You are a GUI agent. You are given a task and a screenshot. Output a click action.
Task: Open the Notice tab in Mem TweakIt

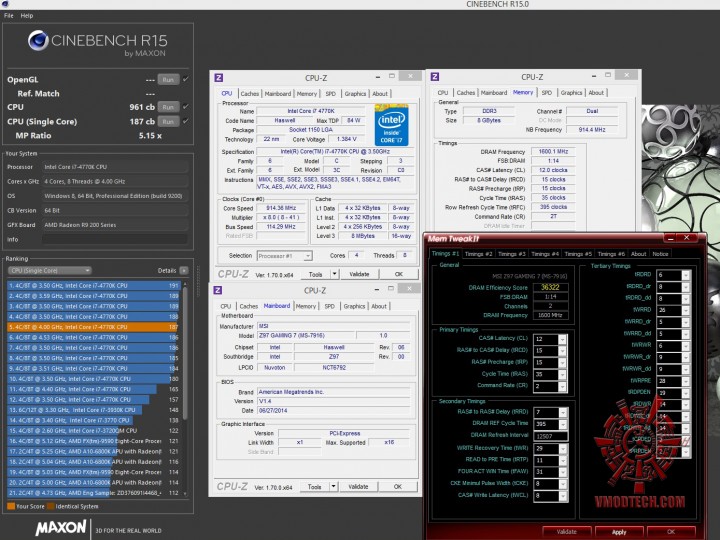pos(660,254)
